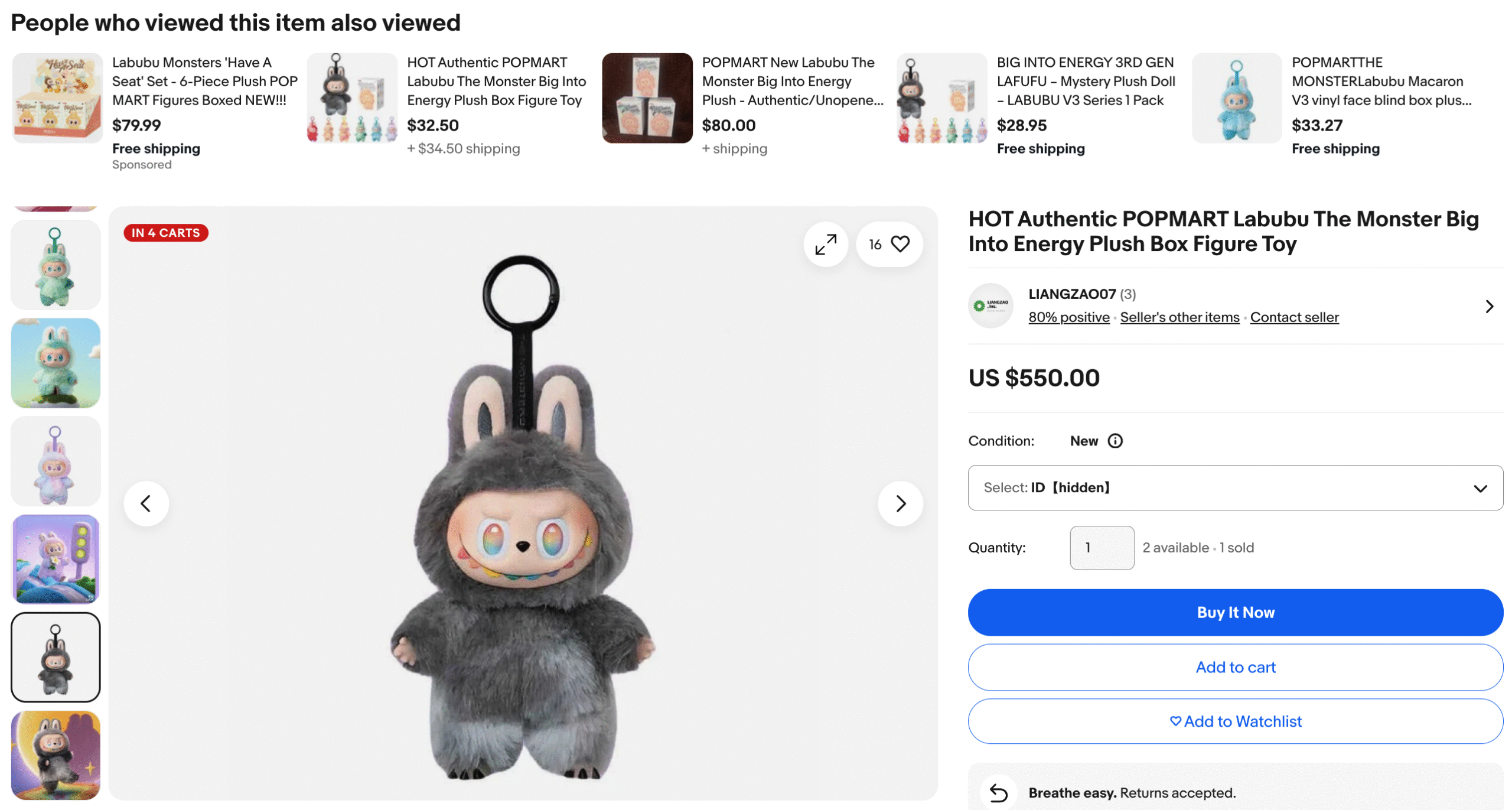The width and height of the screenshot is (1512, 810).
Task: Click Contact seller
Action: point(1294,317)
